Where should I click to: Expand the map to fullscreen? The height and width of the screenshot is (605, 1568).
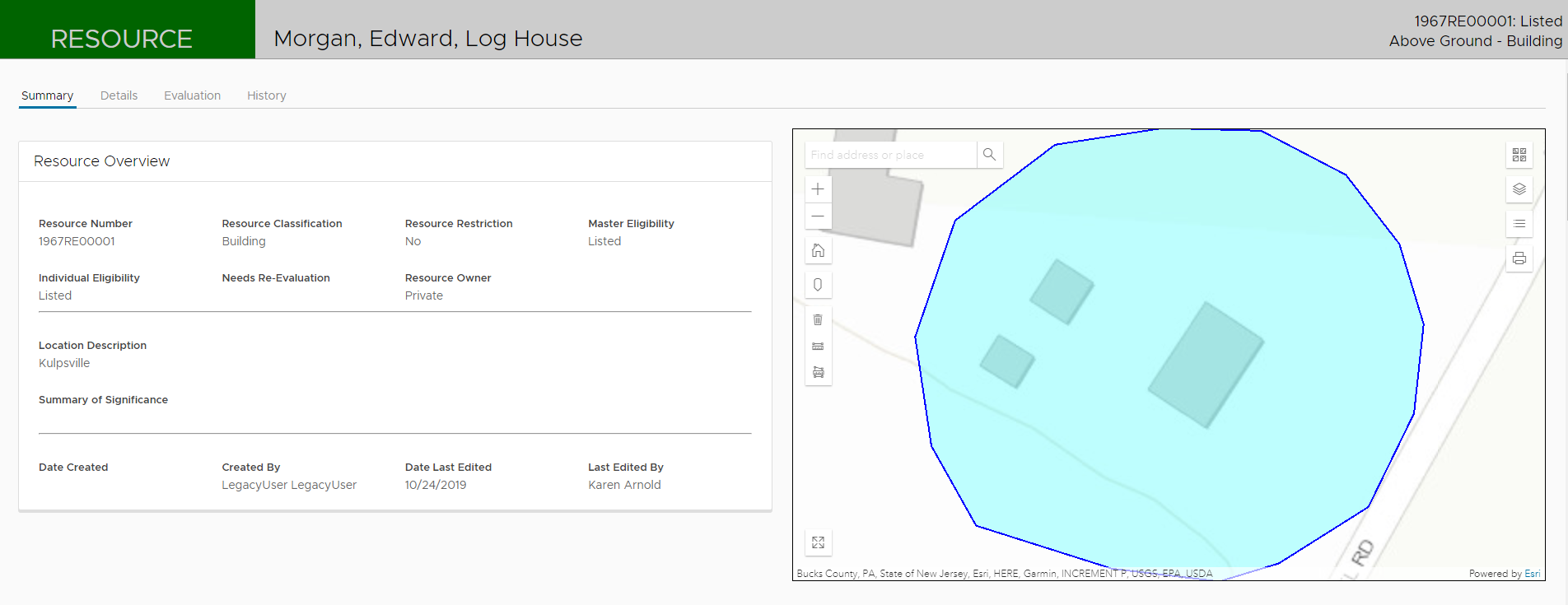click(818, 542)
